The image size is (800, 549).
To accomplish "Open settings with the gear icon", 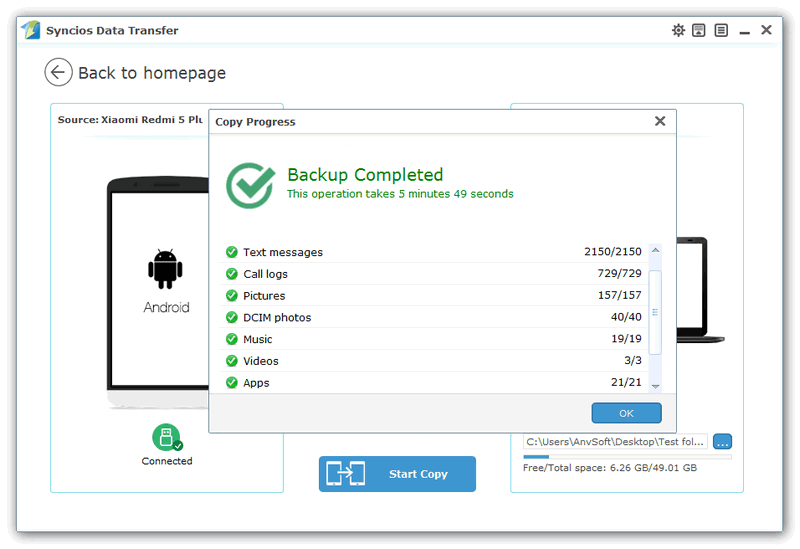I will pyautogui.click(x=678, y=30).
